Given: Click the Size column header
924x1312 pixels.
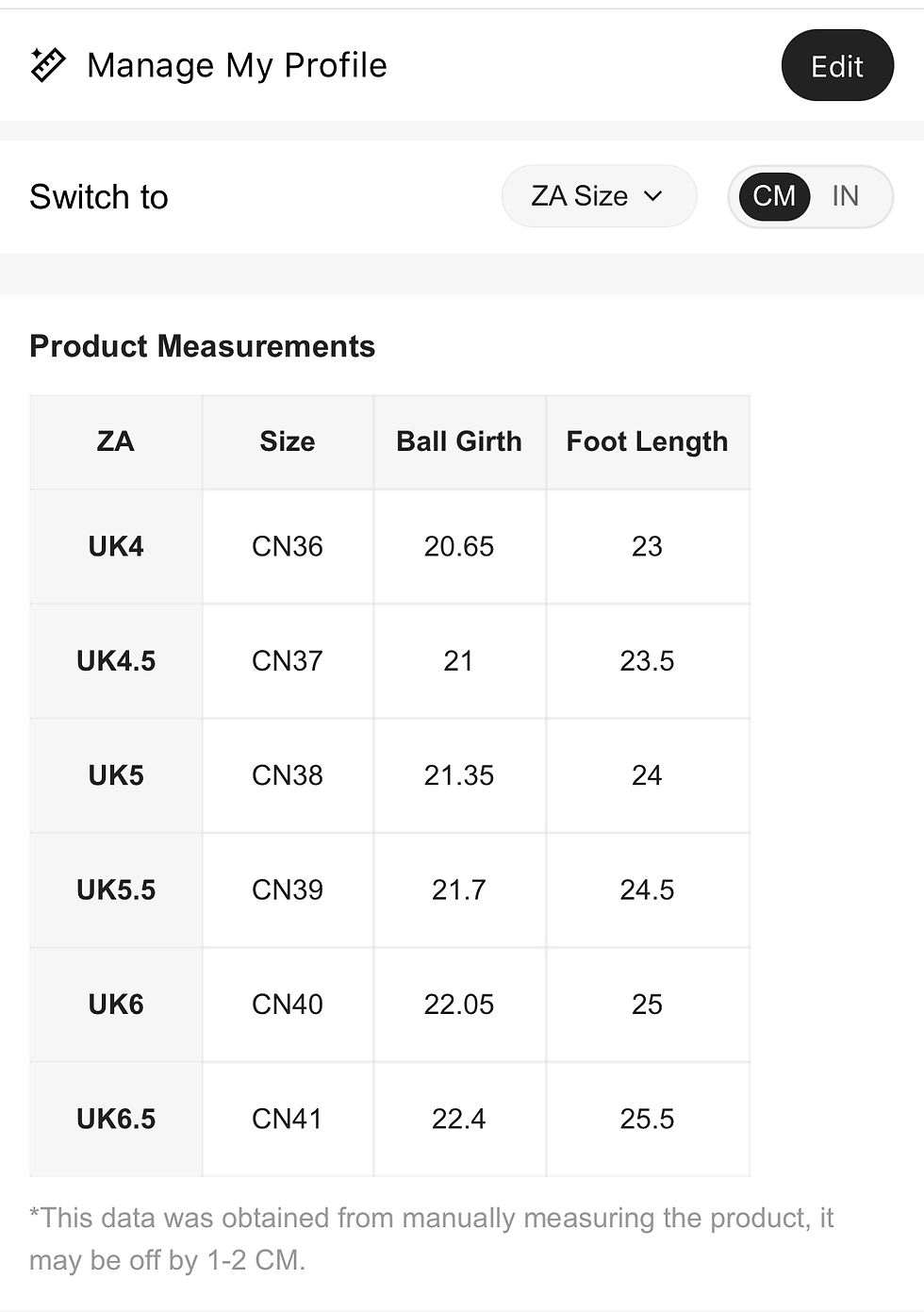Looking at the screenshot, I should [288, 441].
